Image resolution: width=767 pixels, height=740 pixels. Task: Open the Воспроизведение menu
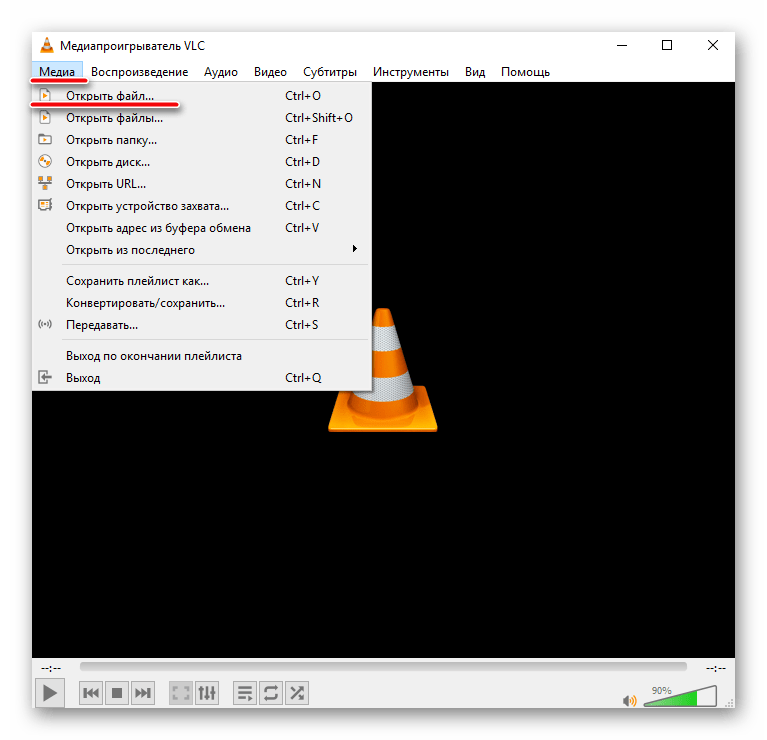[x=139, y=72]
